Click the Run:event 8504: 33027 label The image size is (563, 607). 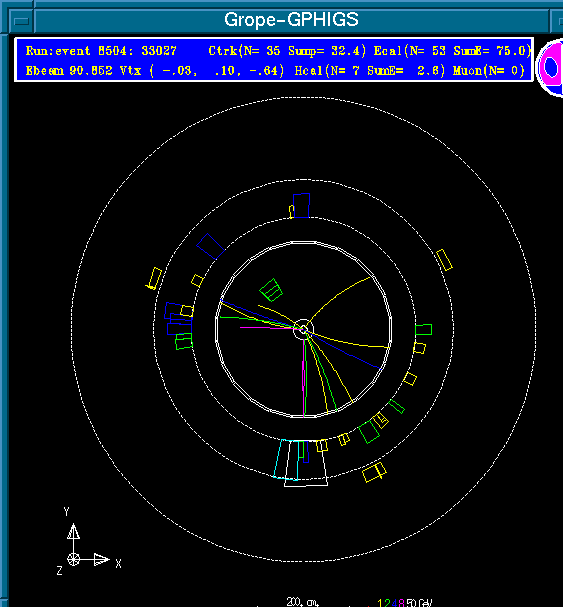coord(101,51)
